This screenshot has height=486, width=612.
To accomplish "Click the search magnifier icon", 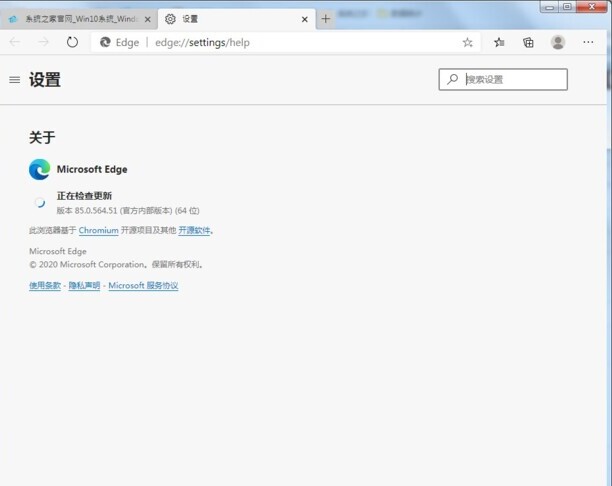I will (x=452, y=79).
